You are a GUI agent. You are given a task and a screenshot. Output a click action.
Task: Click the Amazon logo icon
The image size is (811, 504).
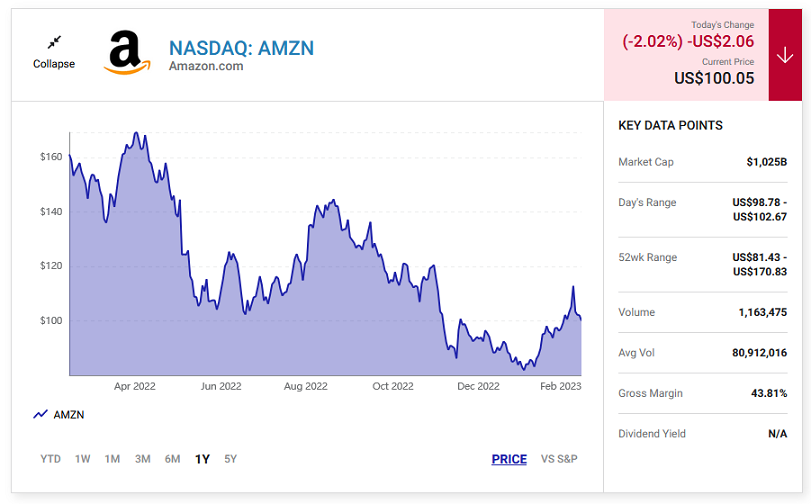click(127, 53)
